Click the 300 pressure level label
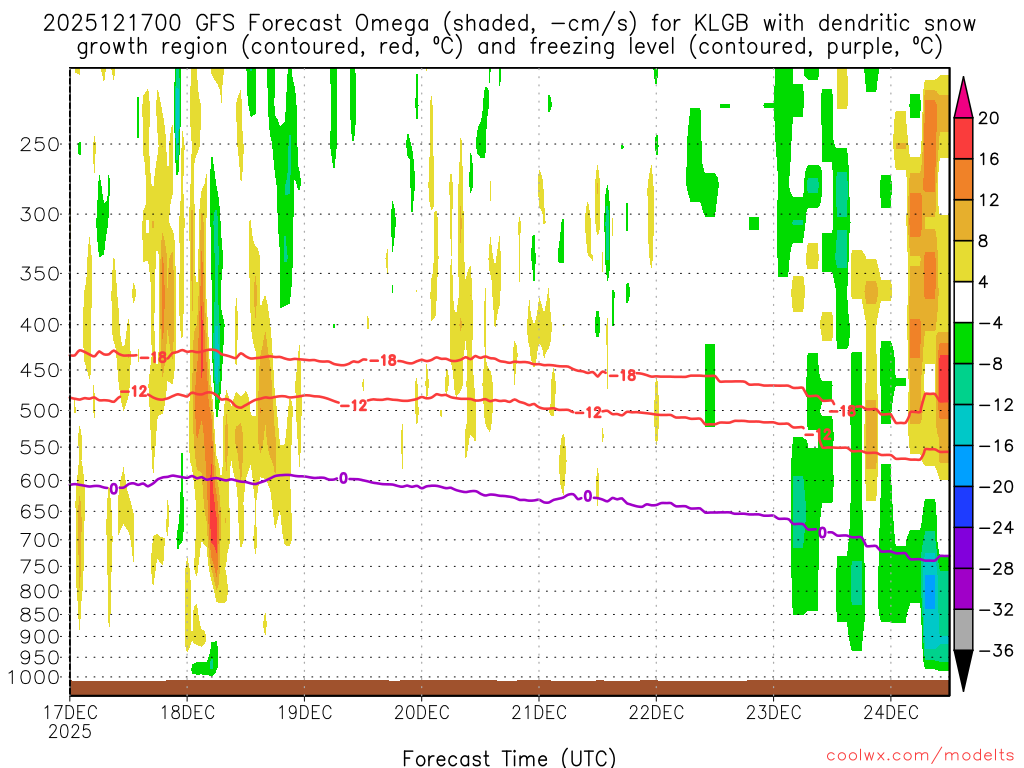 40,214
